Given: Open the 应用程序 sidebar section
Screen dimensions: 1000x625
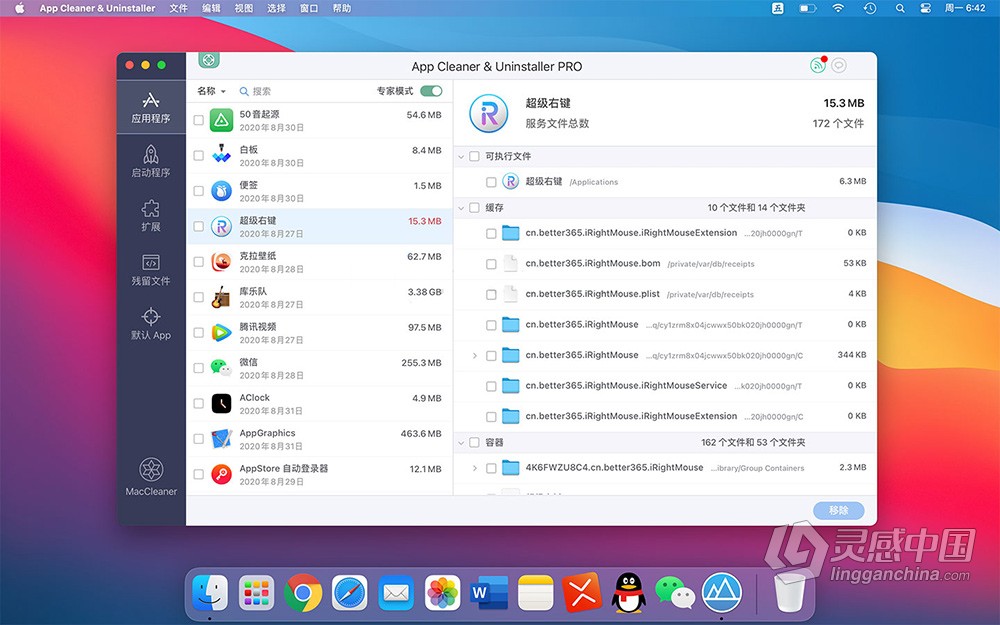Looking at the screenshot, I should [151, 107].
